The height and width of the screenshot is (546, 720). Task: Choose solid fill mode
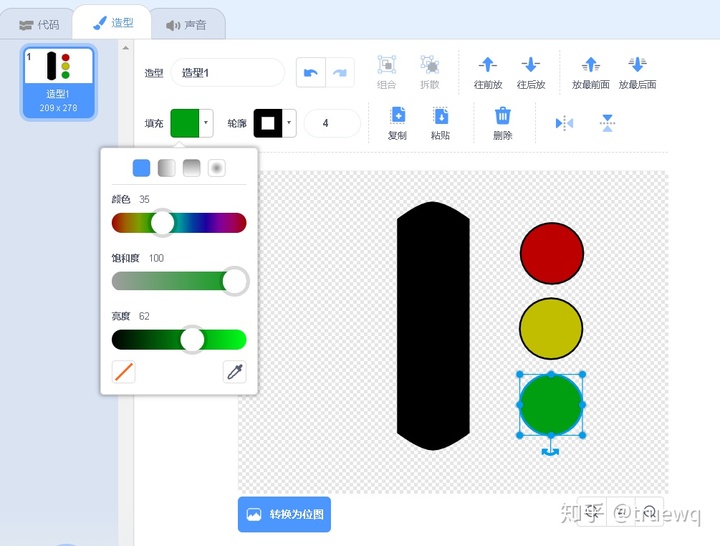(141, 168)
